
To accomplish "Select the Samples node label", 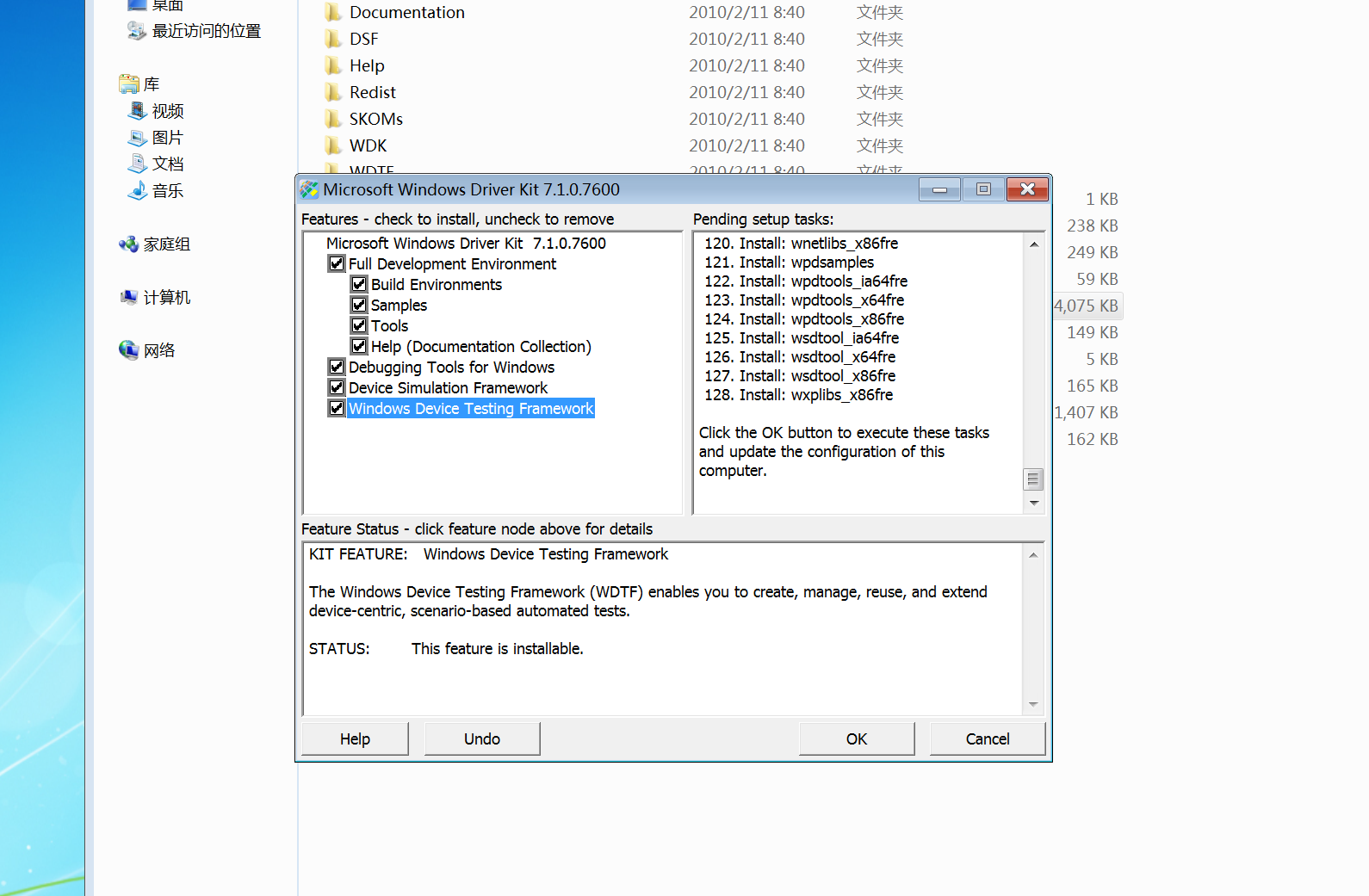I will 399,306.
